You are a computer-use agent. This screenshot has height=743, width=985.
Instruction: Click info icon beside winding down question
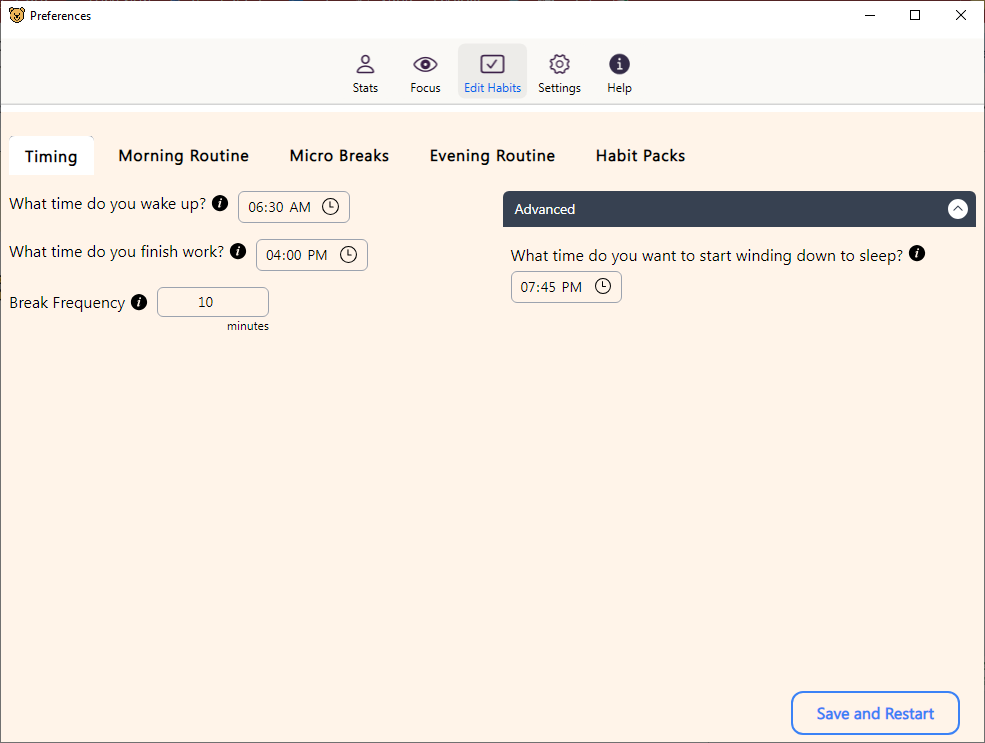tap(917, 254)
